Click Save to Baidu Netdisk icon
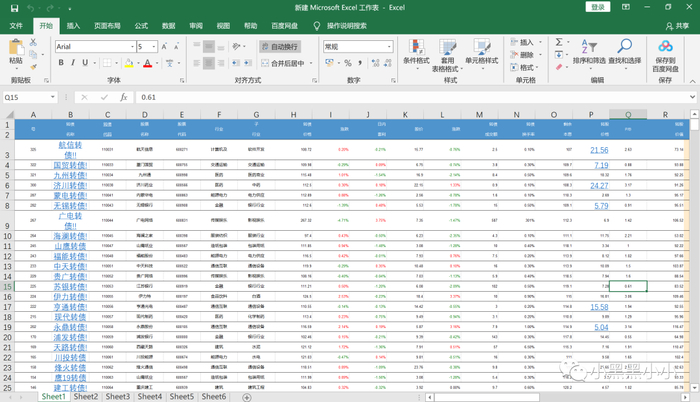The width and height of the screenshot is (700, 402). pyautogui.click(x=666, y=50)
